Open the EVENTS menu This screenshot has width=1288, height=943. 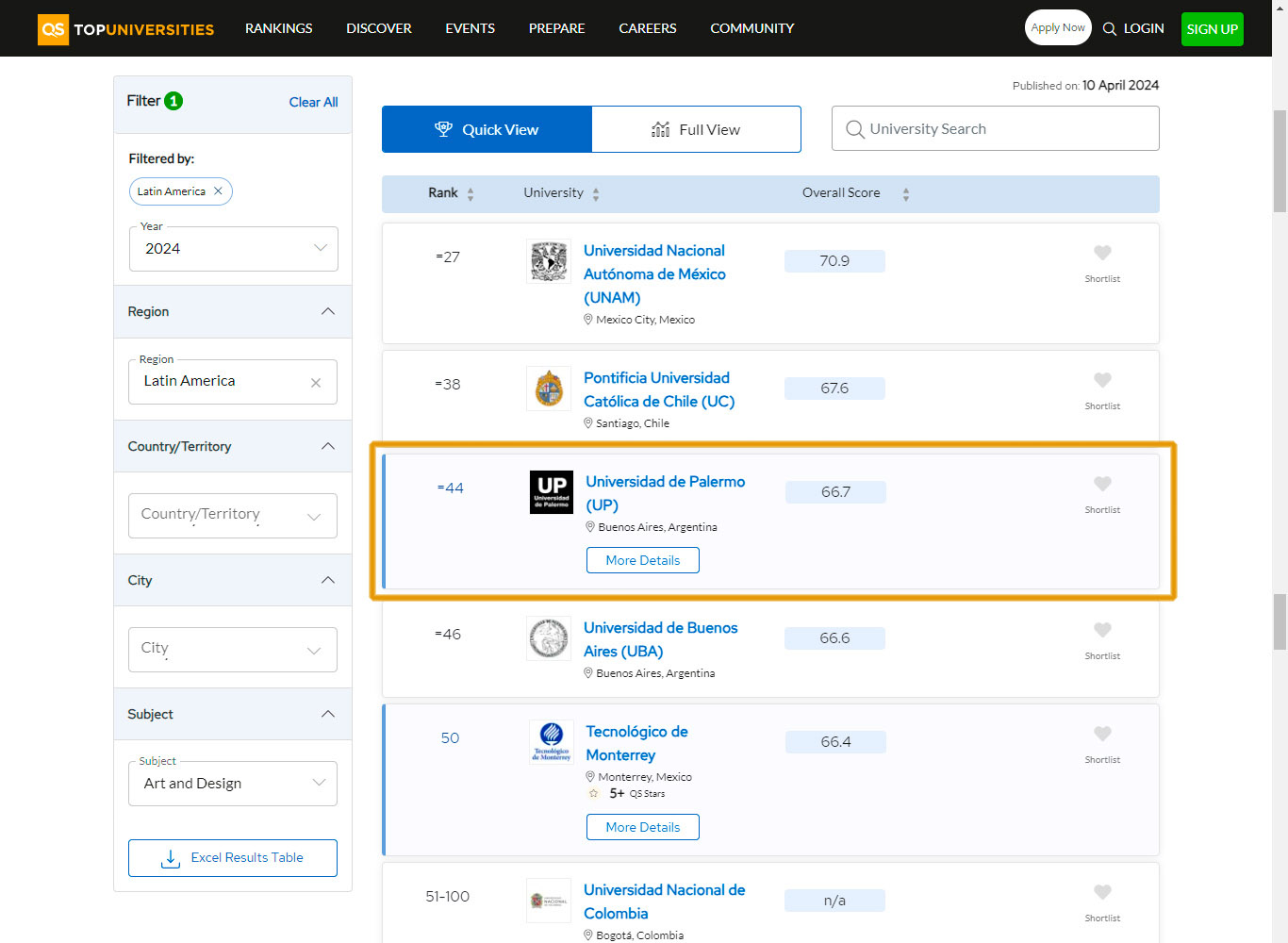pos(471,28)
